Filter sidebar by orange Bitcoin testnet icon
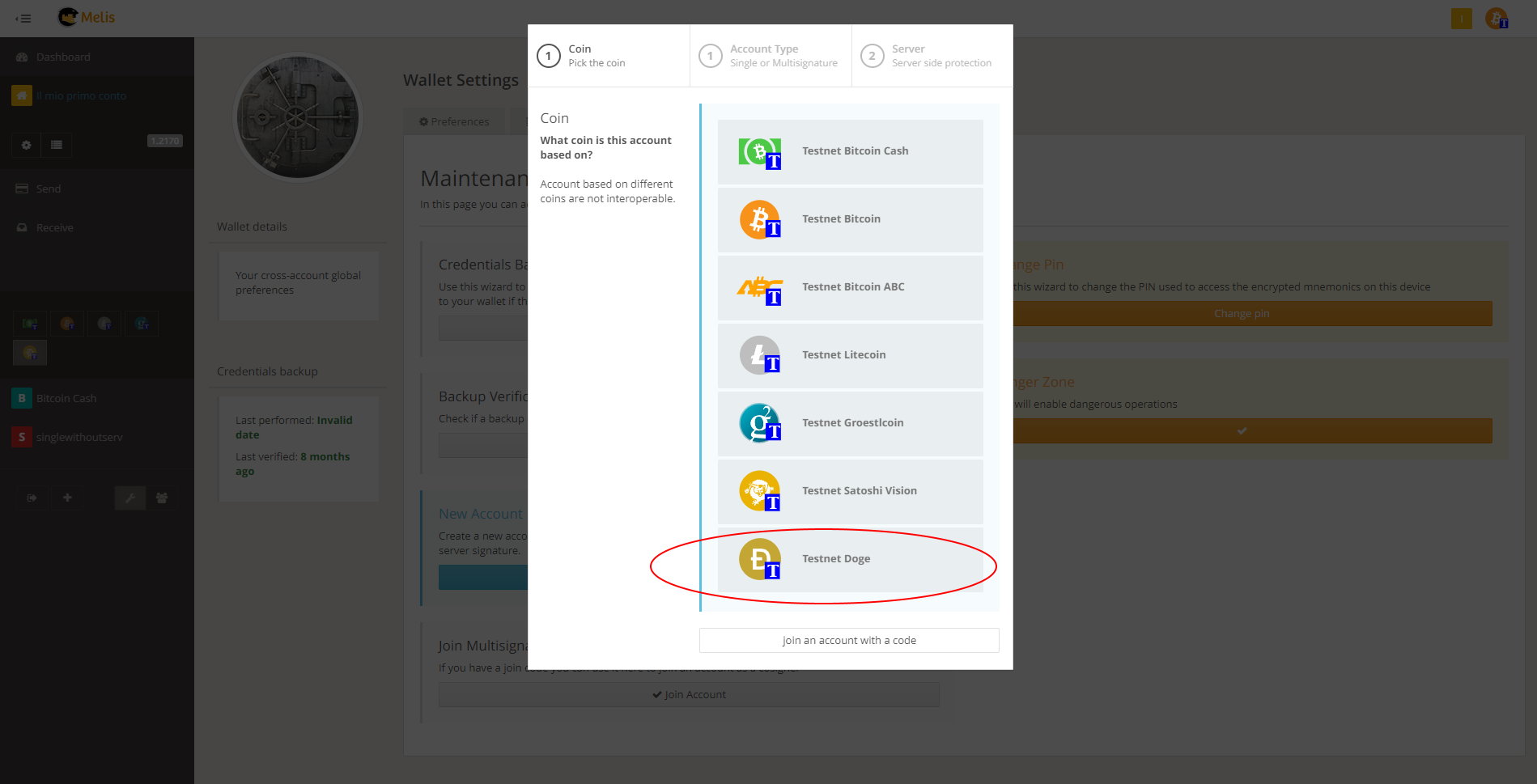The image size is (1537, 784). [x=67, y=324]
